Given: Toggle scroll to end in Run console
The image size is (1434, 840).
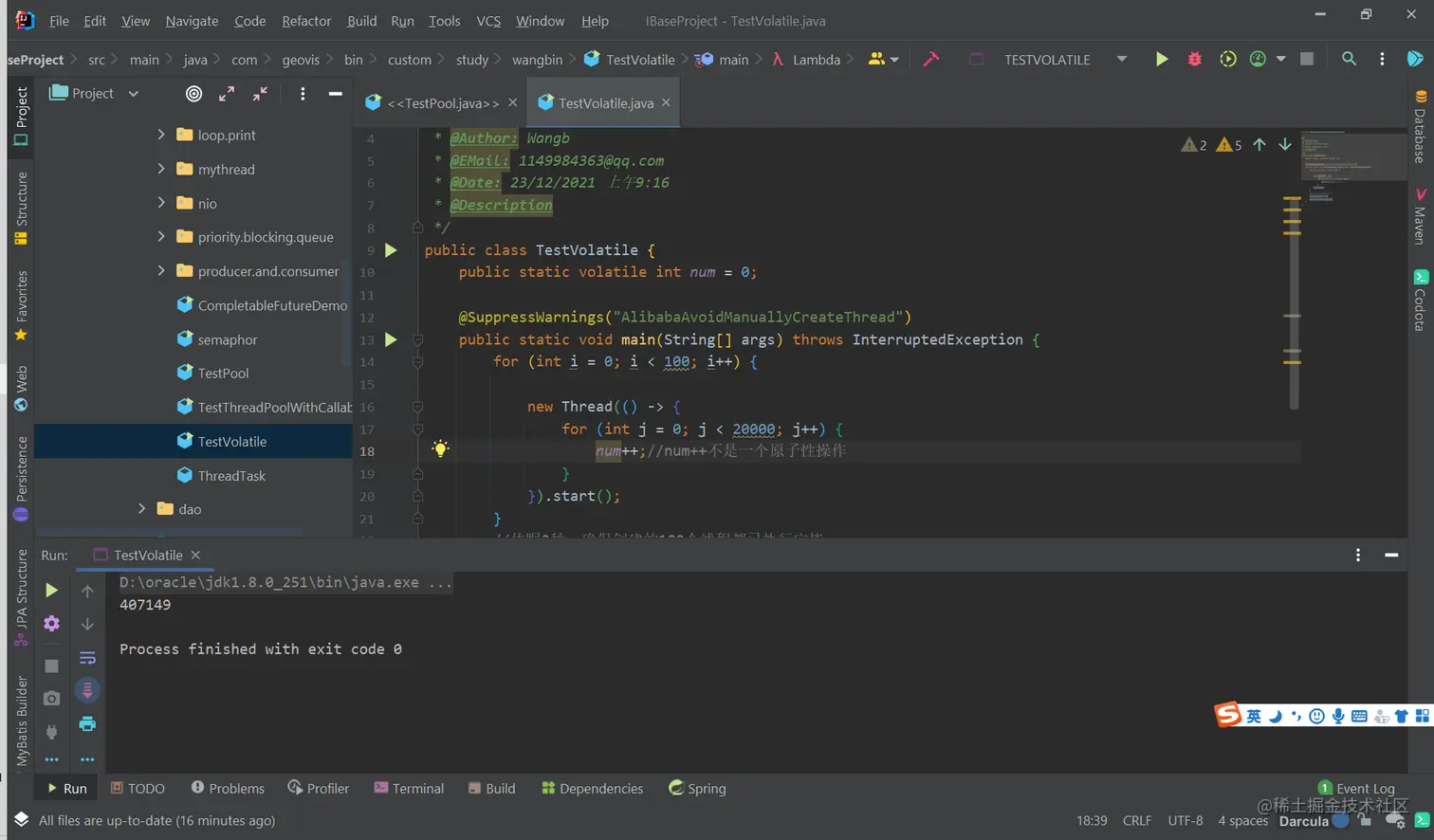Looking at the screenshot, I should coord(87,690).
